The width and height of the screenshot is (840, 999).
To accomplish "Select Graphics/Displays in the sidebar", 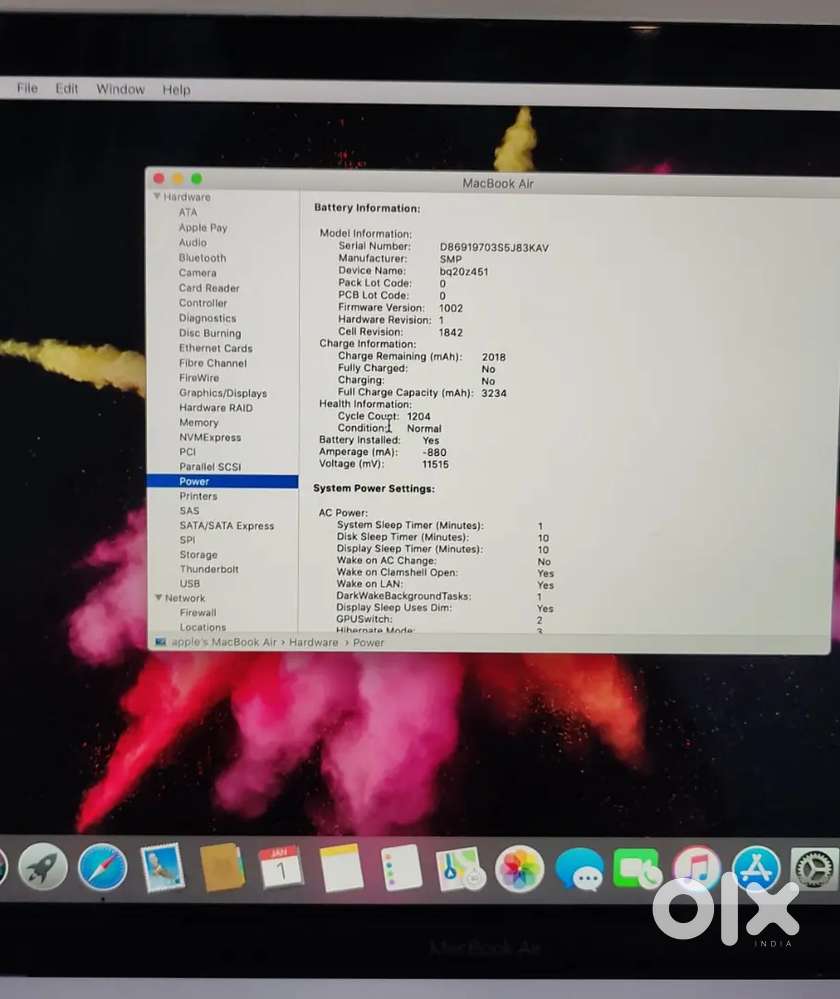I will click(222, 393).
